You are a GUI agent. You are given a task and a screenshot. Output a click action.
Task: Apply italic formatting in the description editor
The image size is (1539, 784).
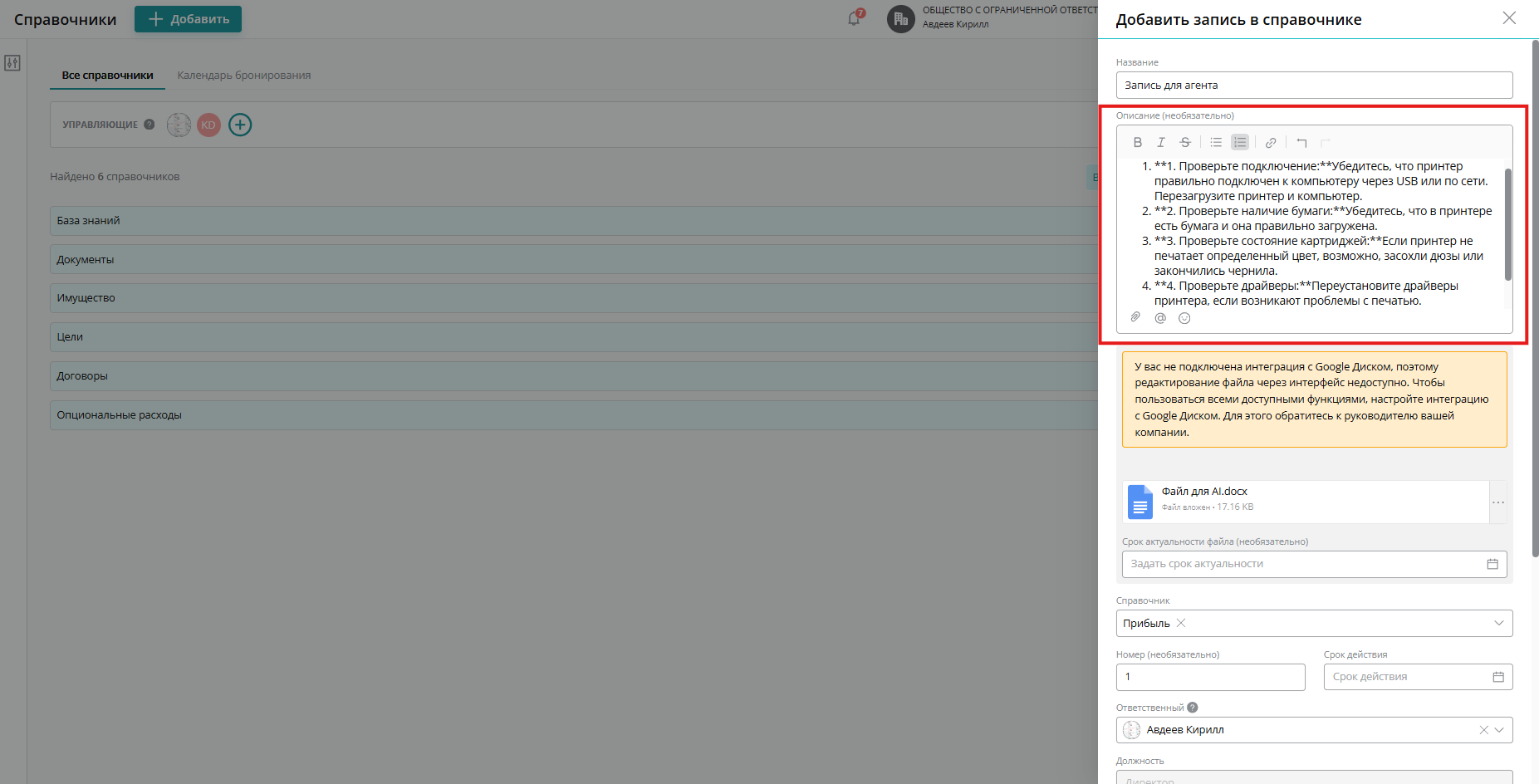(x=1161, y=143)
